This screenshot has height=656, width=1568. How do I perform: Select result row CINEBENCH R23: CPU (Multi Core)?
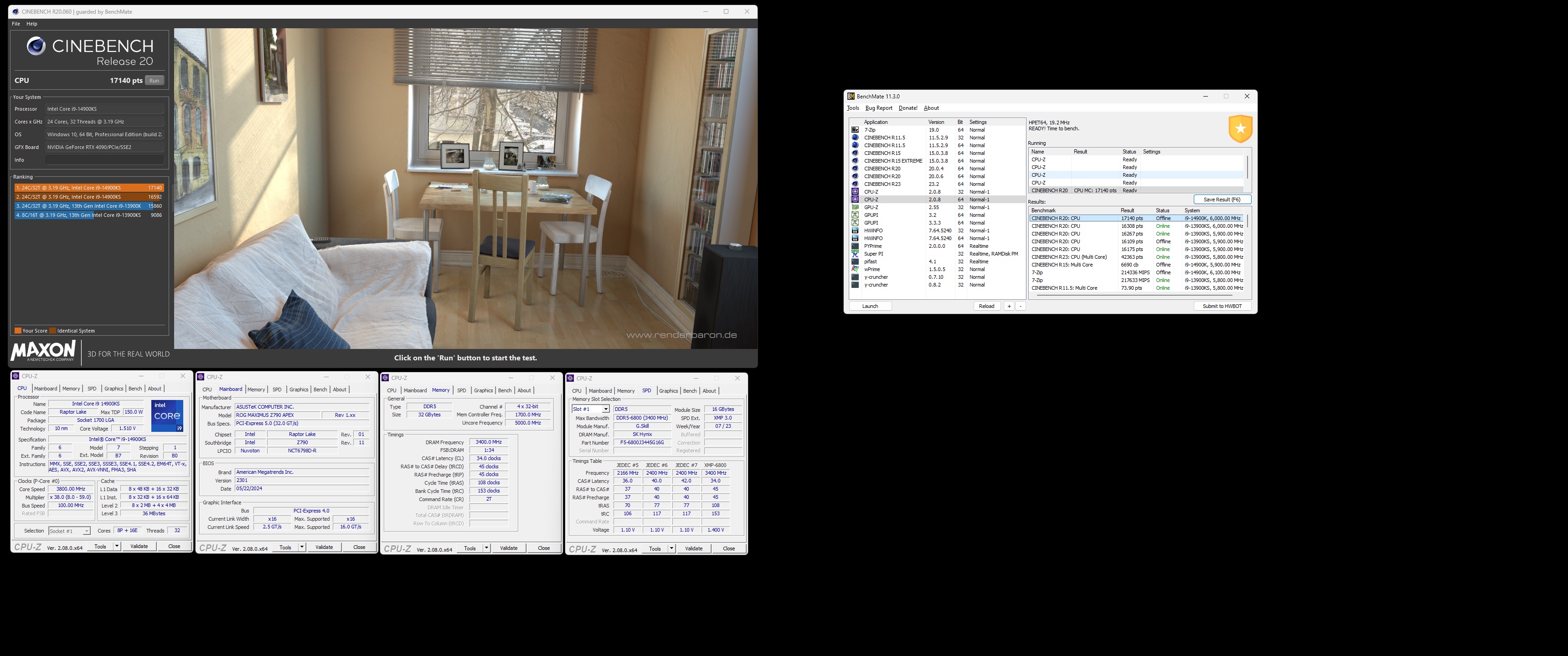pos(1137,257)
